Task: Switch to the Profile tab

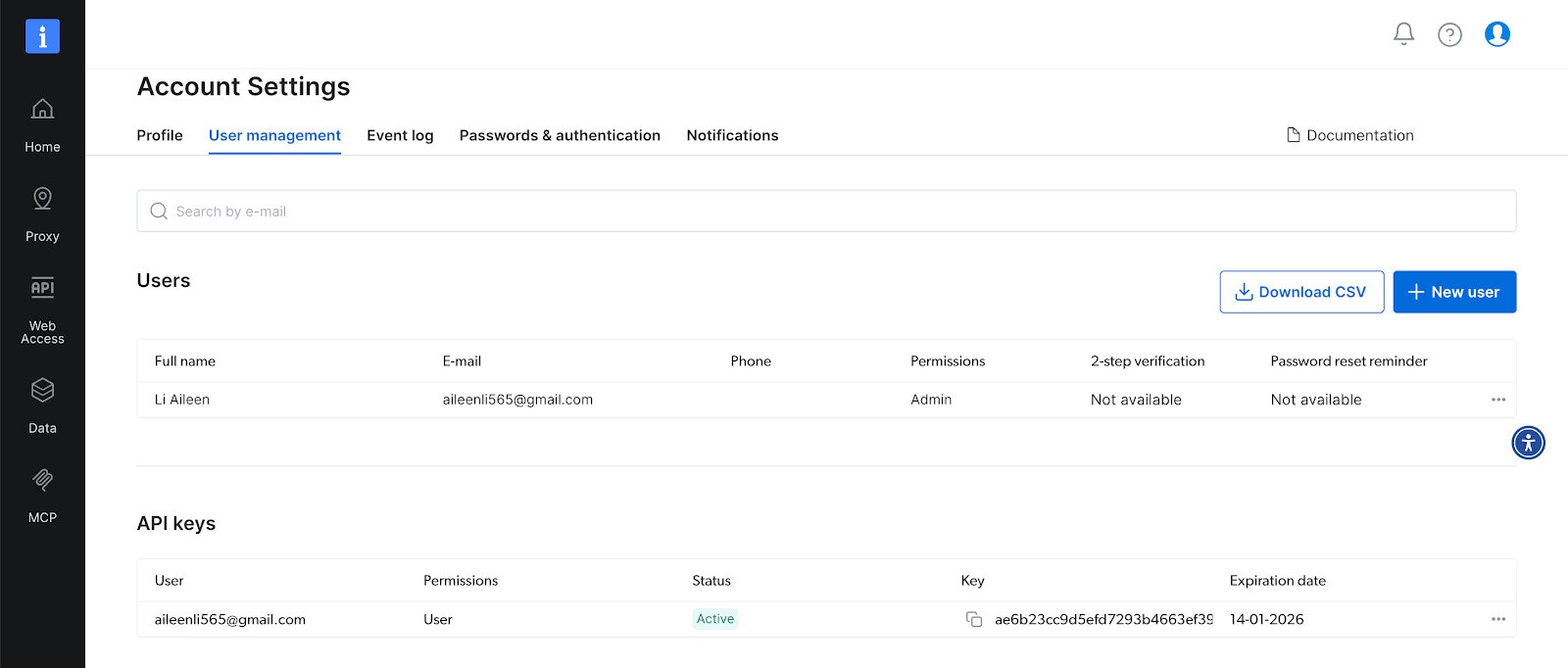Action: click(160, 135)
